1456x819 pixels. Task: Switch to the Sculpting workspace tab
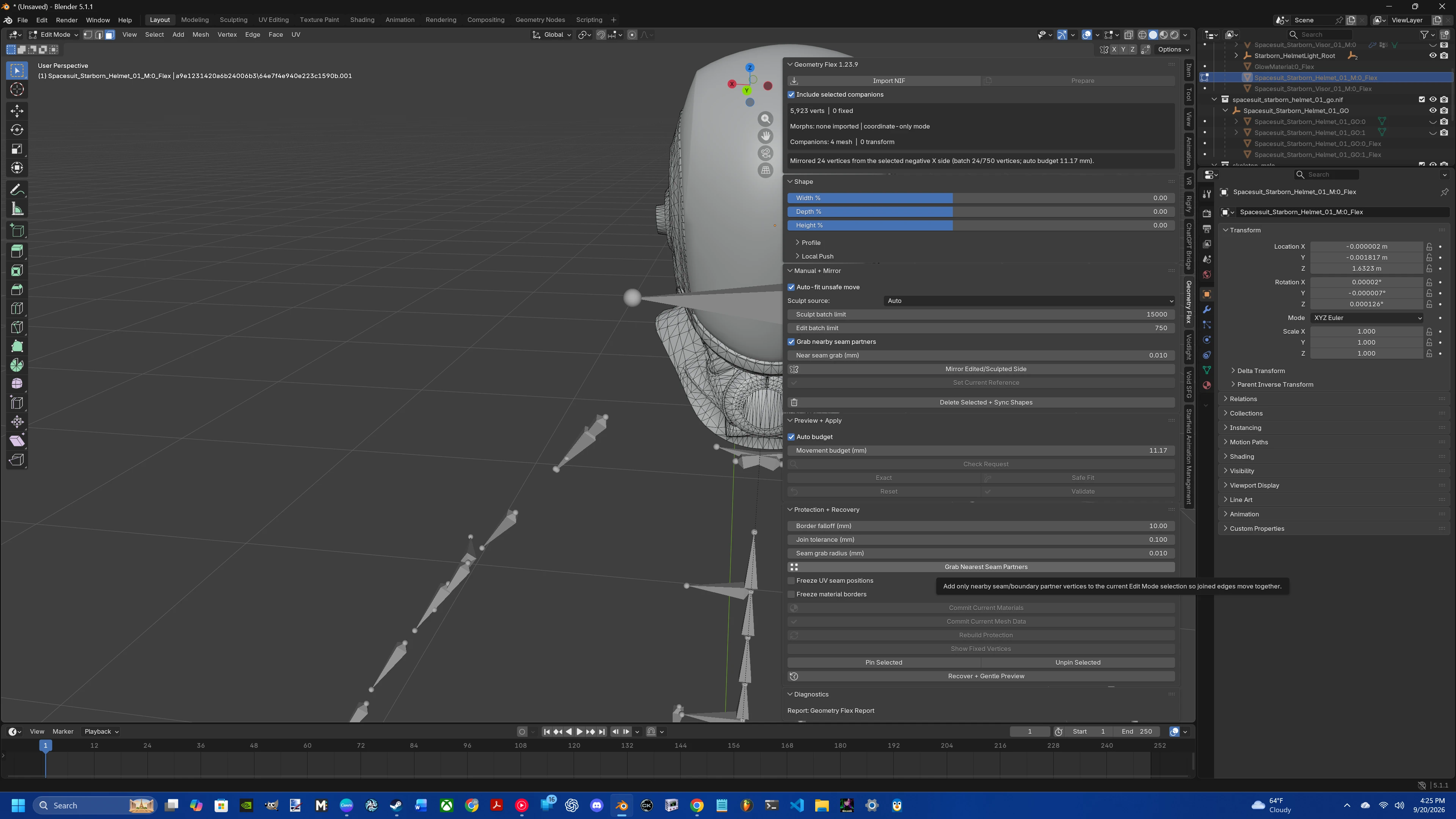234,20
